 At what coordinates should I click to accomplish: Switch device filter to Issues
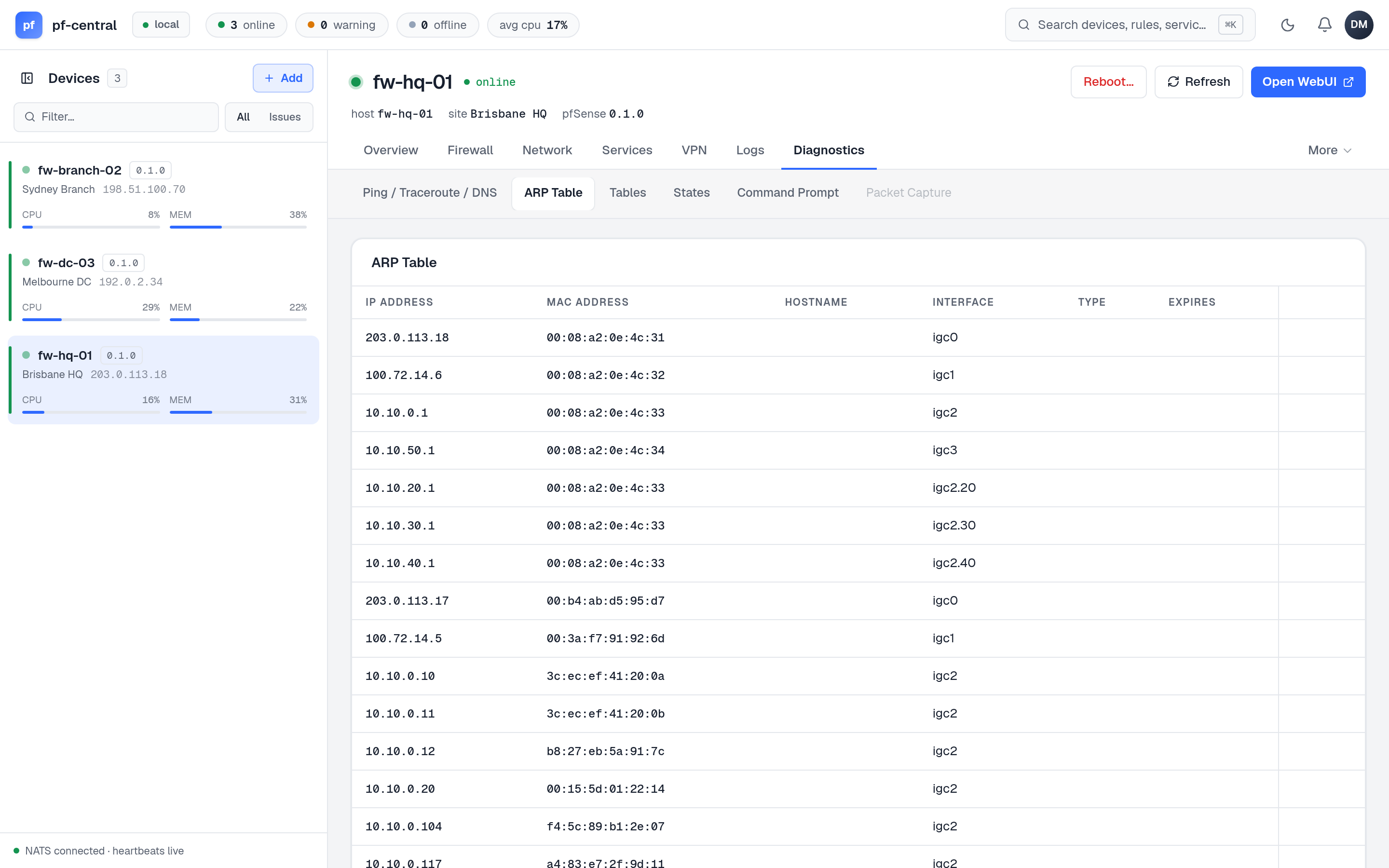coord(285,117)
